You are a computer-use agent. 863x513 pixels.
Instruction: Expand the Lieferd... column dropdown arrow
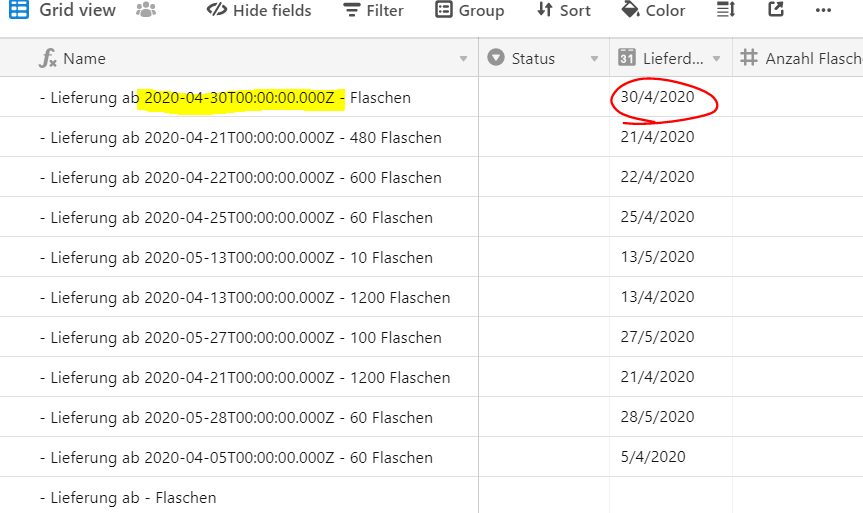717,58
